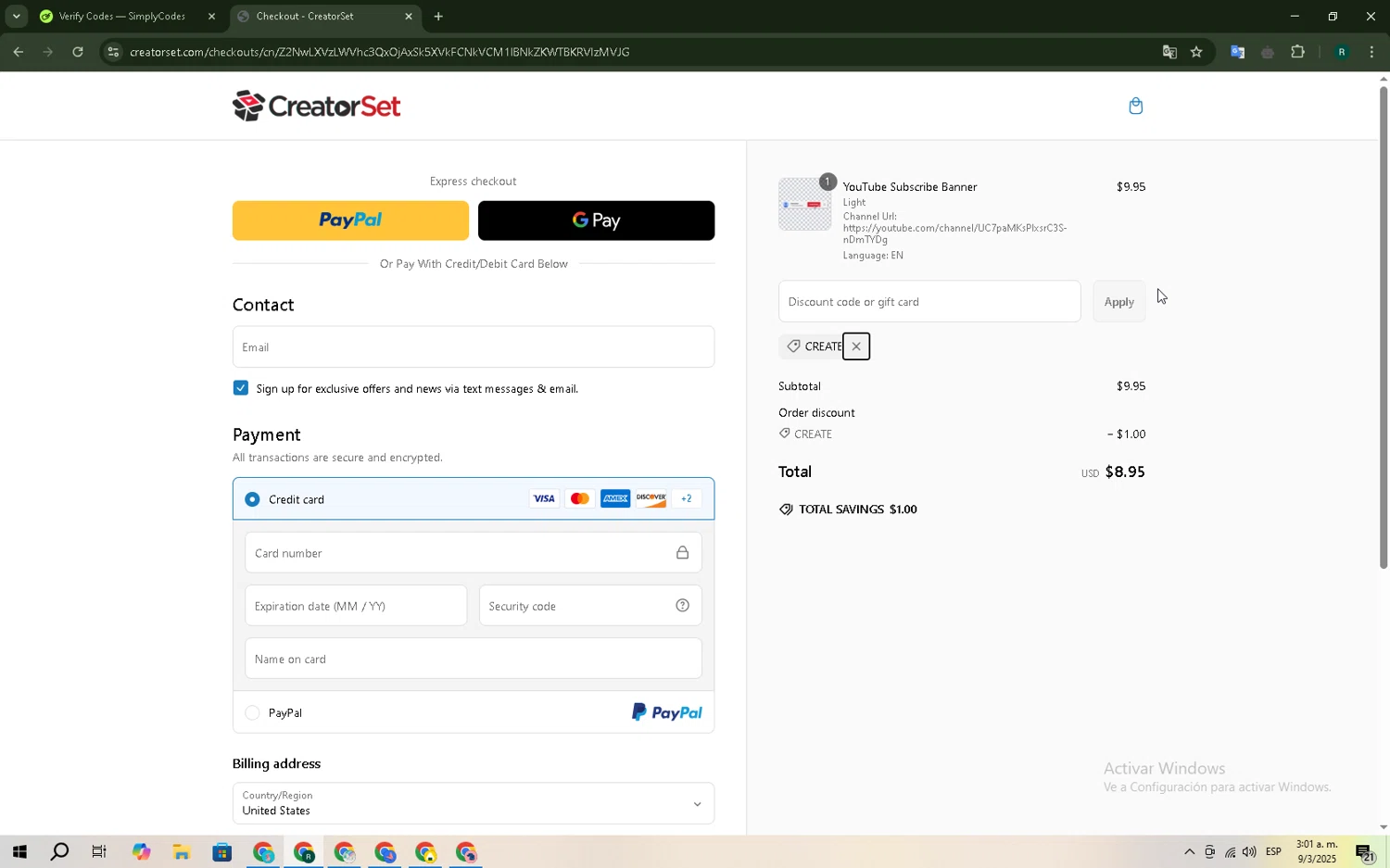Open the Copilot taskbar icon
The width and height of the screenshot is (1390, 868).
(141, 852)
